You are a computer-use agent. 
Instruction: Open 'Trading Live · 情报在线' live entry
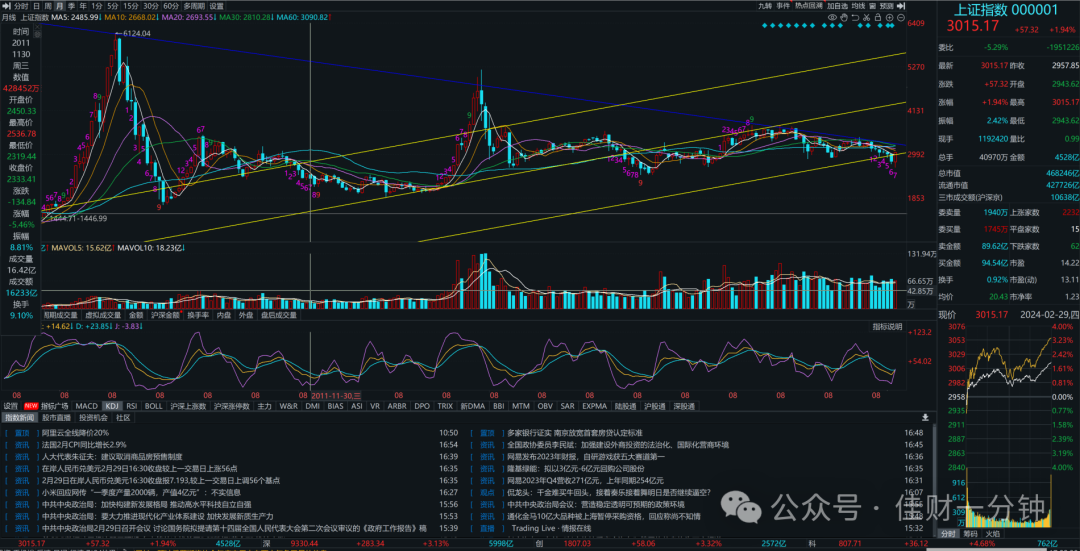[x=552, y=528]
